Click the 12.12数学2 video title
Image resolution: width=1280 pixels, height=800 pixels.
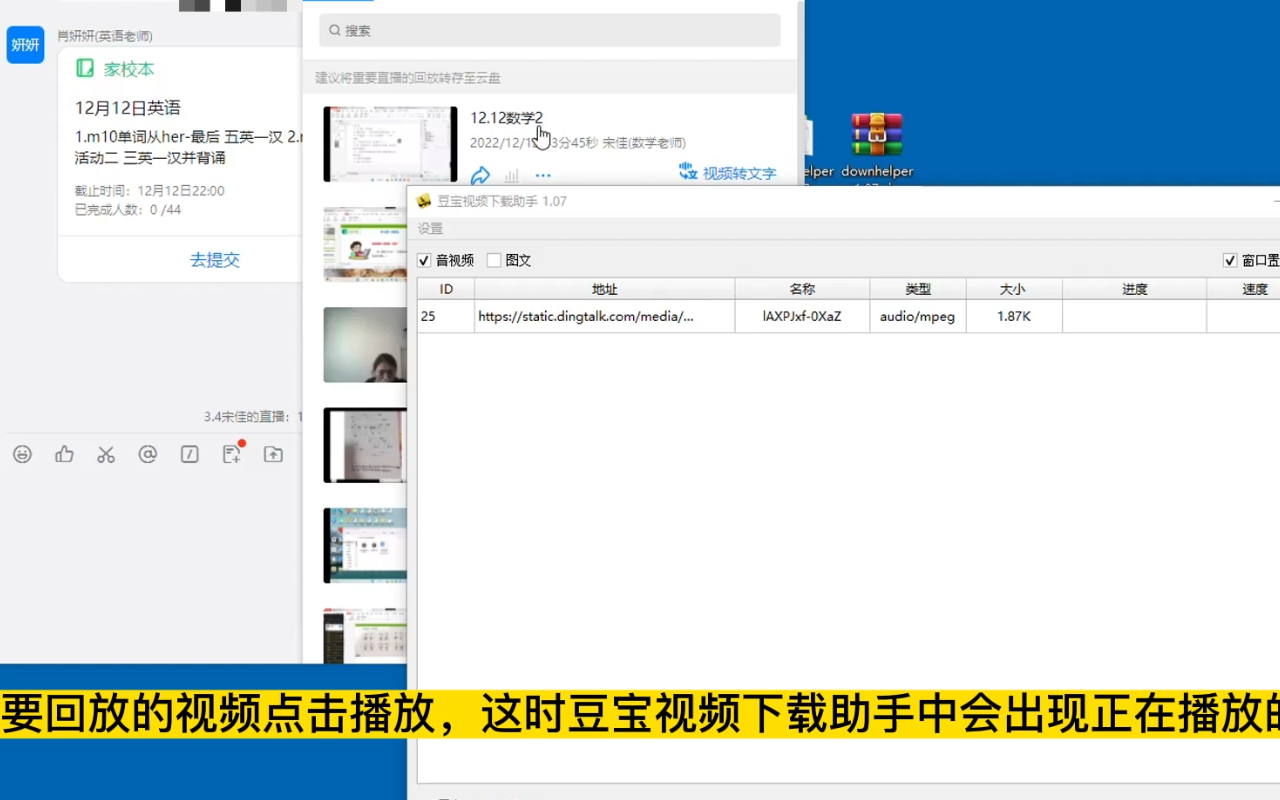point(507,118)
